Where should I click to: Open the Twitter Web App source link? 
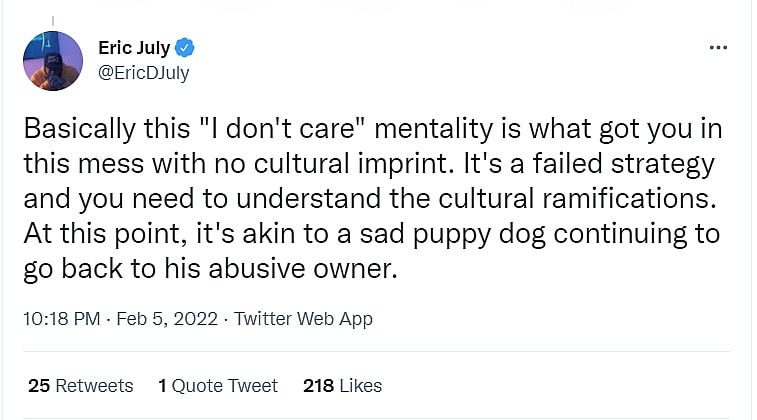click(303, 319)
